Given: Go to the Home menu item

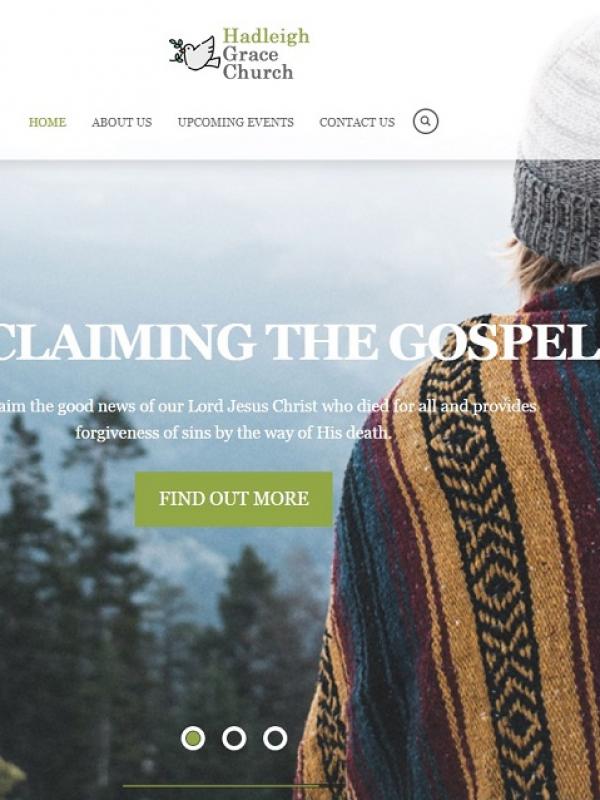Looking at the screenshot, I should [47, 122].
